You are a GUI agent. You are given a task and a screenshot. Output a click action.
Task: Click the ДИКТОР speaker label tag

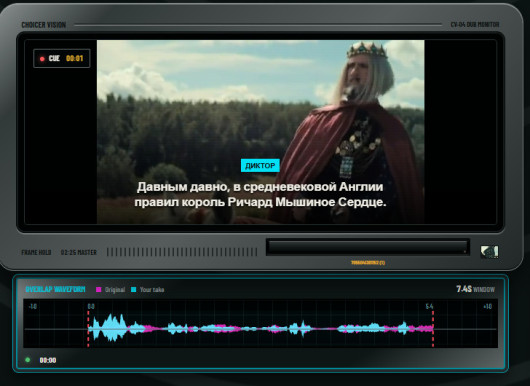pyautogui.click(x=260, y=165)
